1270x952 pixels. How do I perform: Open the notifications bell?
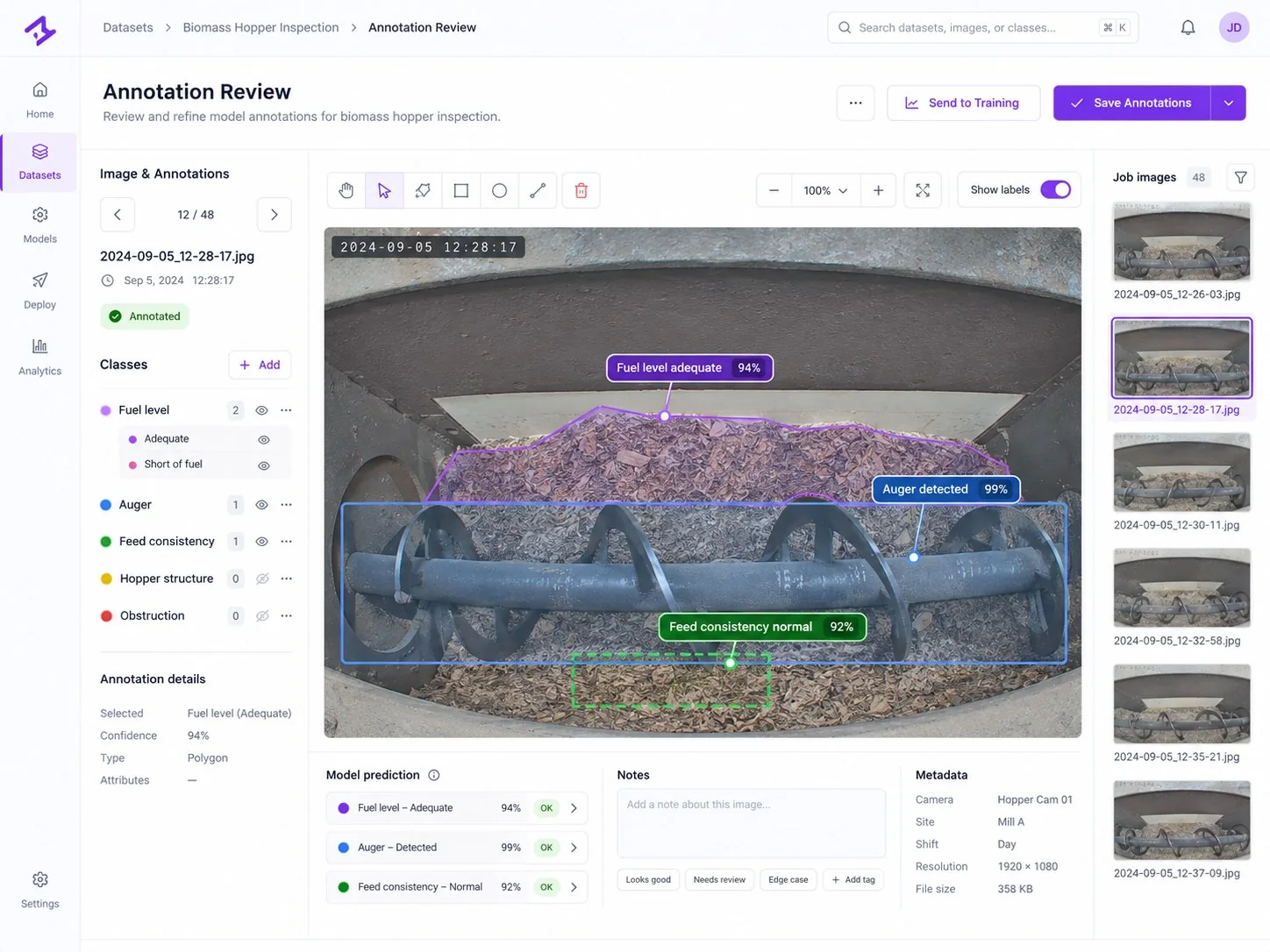click(1188, 27)
